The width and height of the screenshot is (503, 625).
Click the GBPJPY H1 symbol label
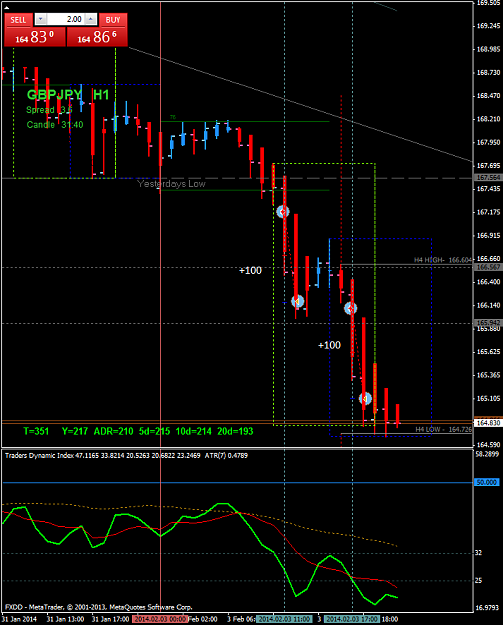(x=68, y=95)
